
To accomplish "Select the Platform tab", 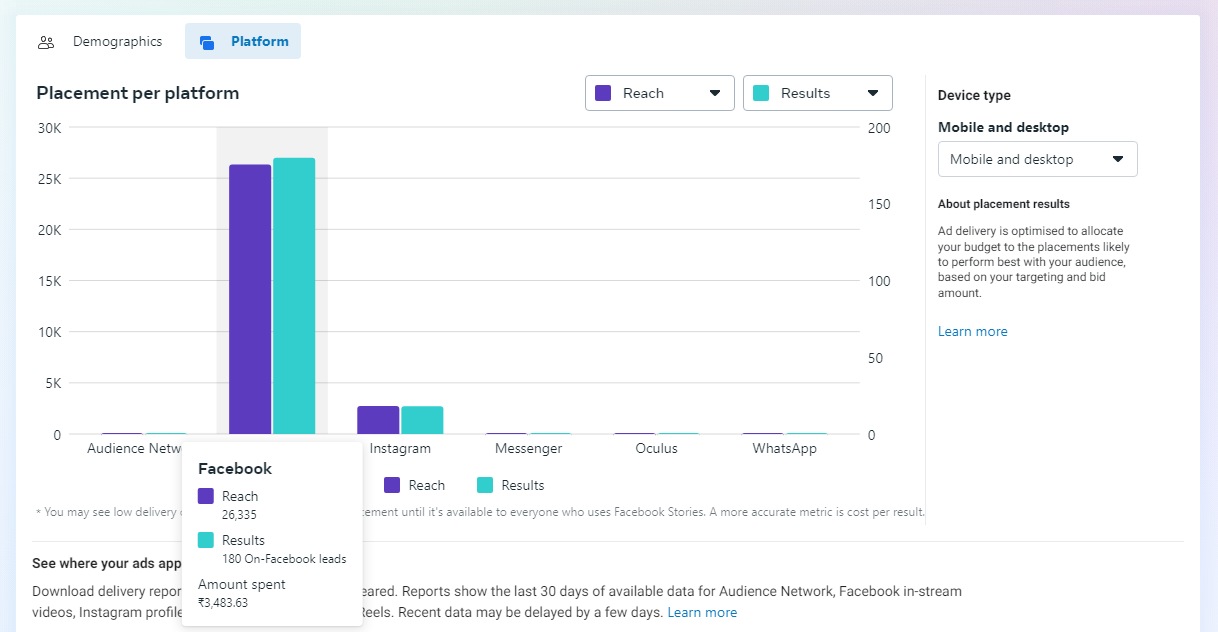I will 259,42.
